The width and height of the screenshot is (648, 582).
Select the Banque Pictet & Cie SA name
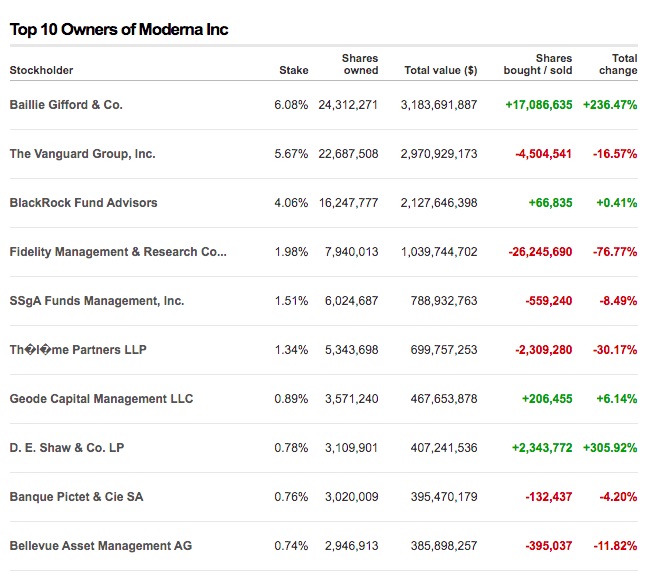pos(76,496)
